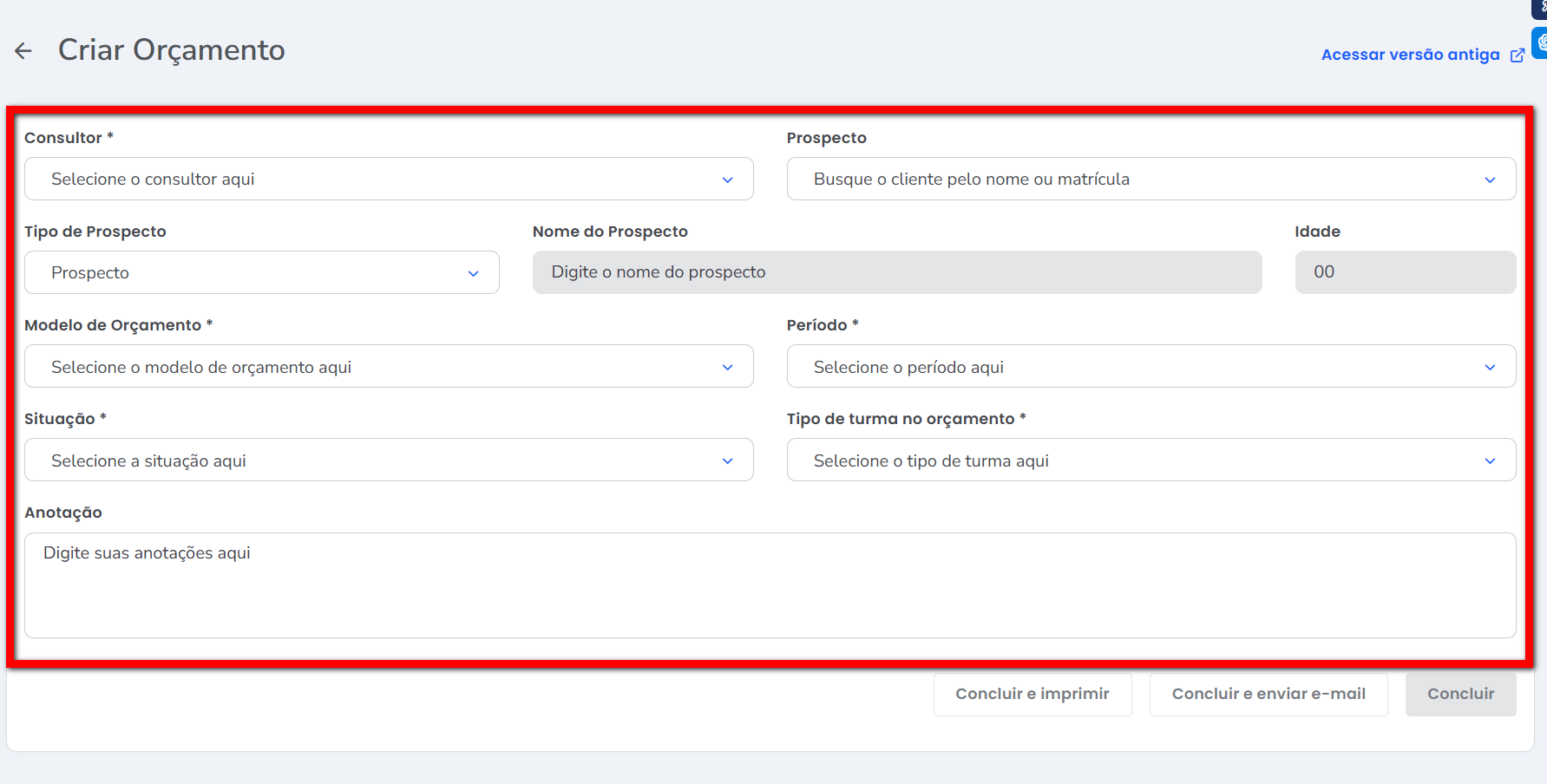1547x784 pixels.
Task: Click the gray Concluir button
Action: (x=1460, y=694)
